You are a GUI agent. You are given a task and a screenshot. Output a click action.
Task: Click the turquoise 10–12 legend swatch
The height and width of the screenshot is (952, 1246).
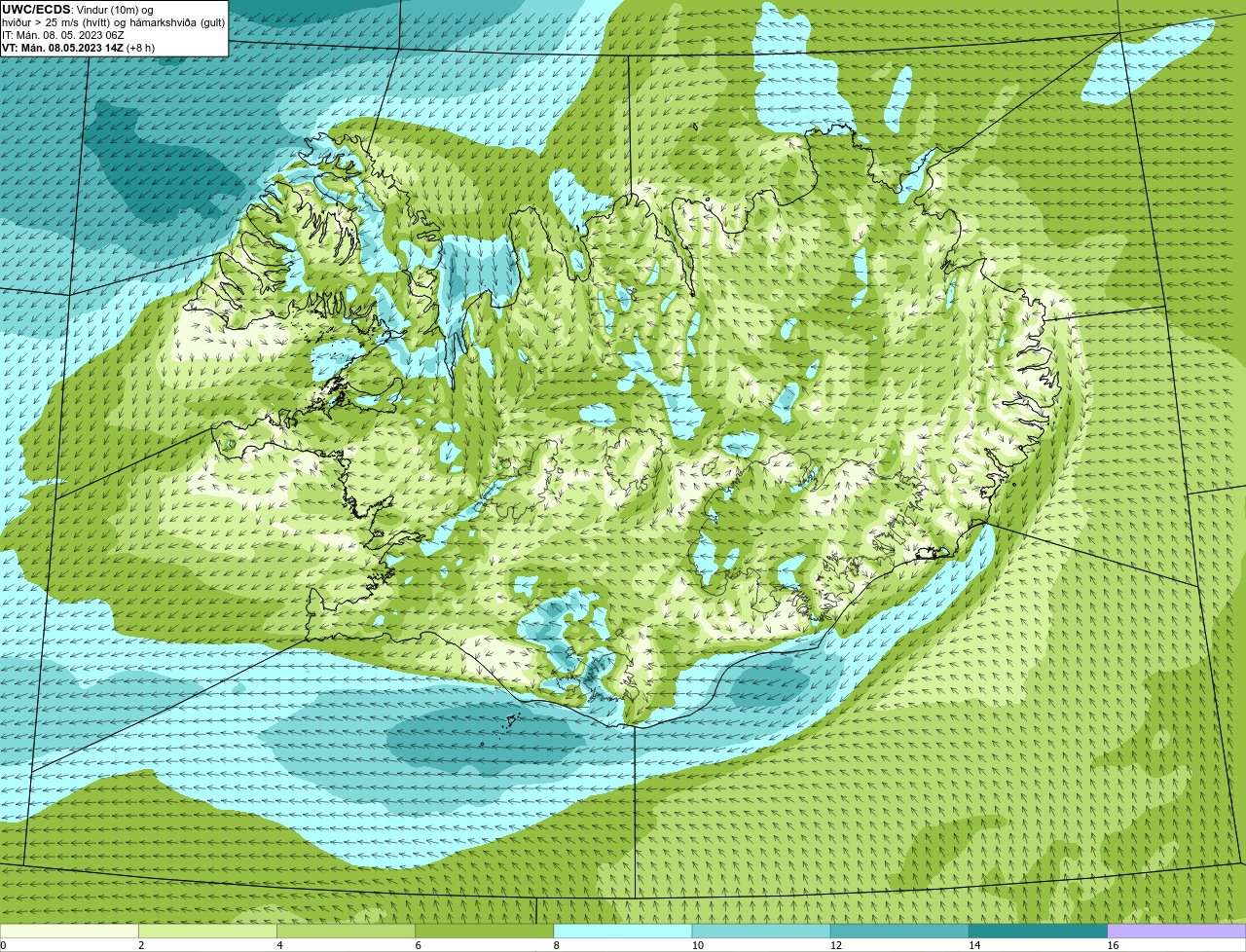click(761, 932)
